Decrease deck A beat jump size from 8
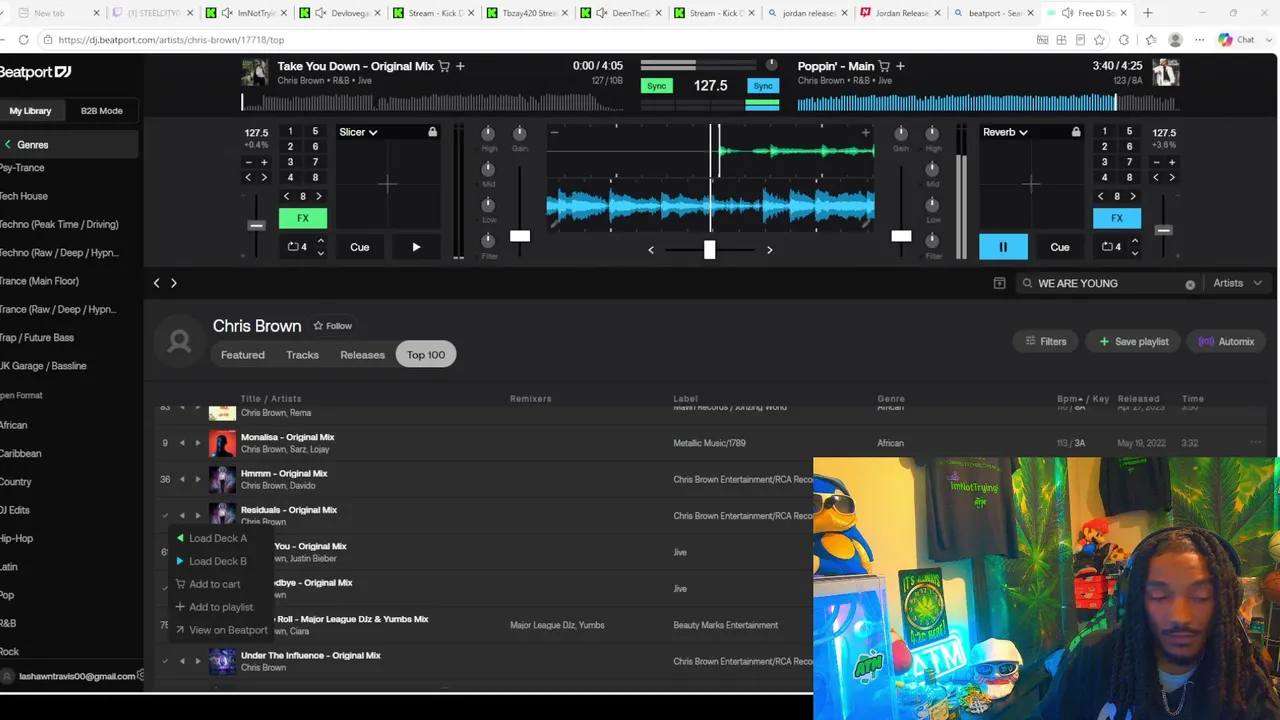 [x=287, y=197]
